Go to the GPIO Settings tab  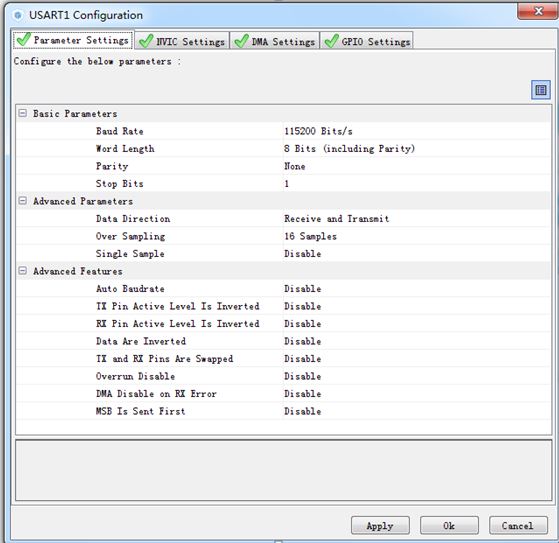[x=367, y=41]
